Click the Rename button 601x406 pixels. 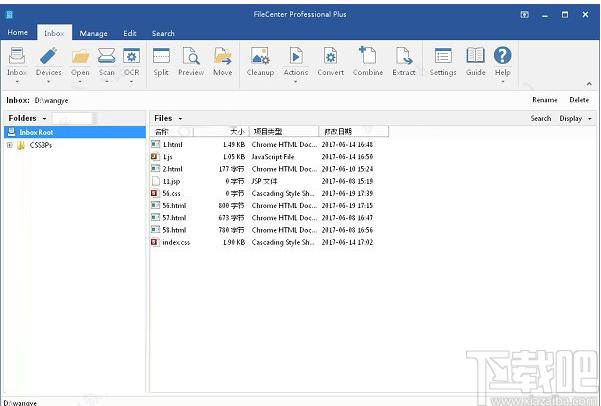545,100
